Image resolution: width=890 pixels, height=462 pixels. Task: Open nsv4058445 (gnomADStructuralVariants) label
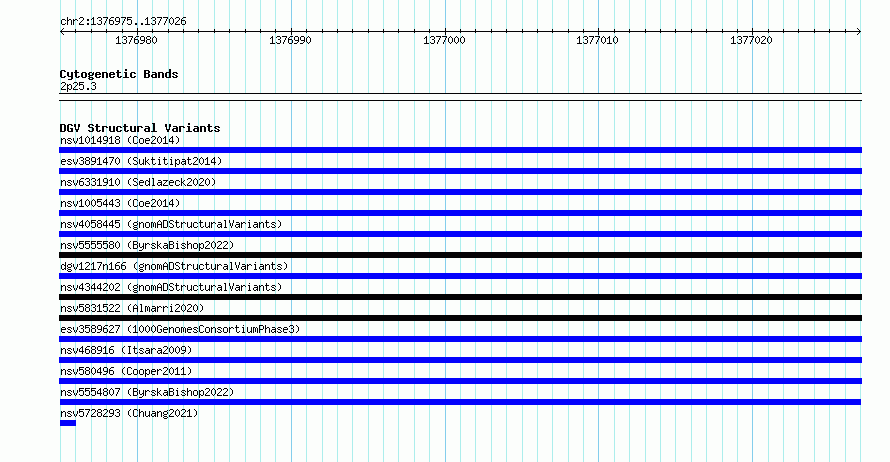[171, 224]
